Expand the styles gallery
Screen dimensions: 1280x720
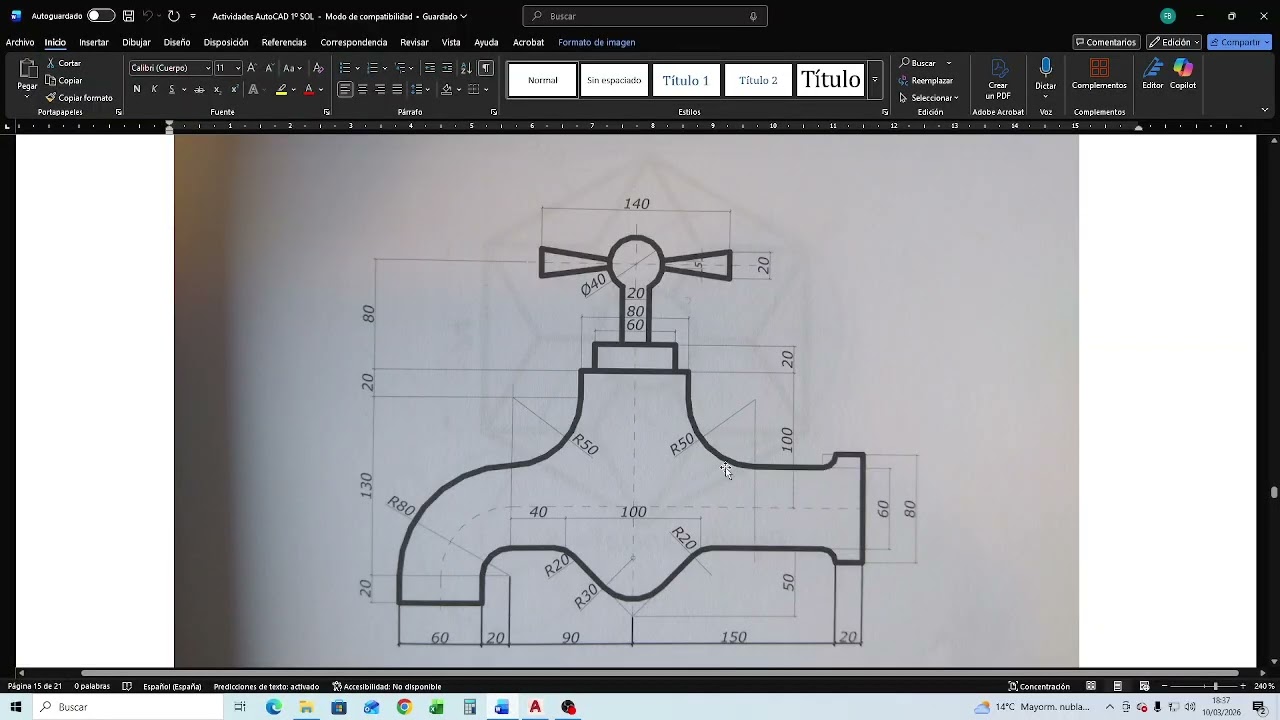pyautogui.click(x=875, y=80)
